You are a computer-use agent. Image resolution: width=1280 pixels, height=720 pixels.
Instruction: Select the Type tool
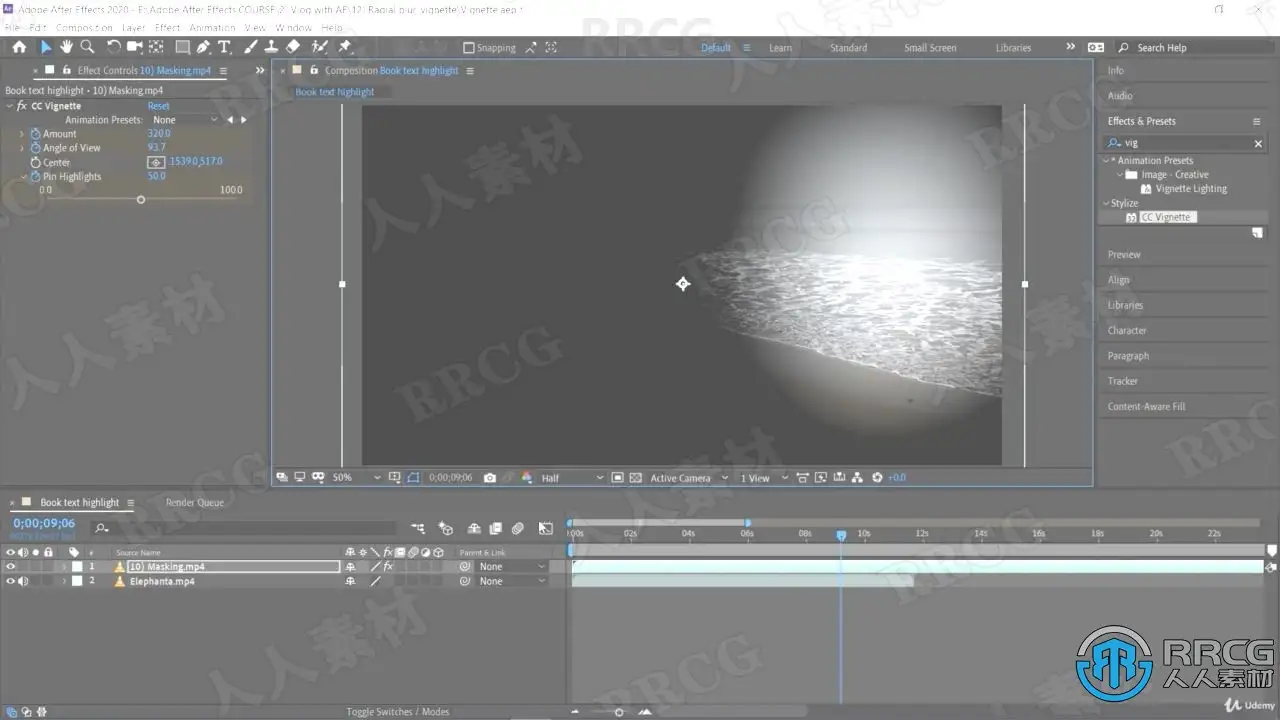click(224, 47)
